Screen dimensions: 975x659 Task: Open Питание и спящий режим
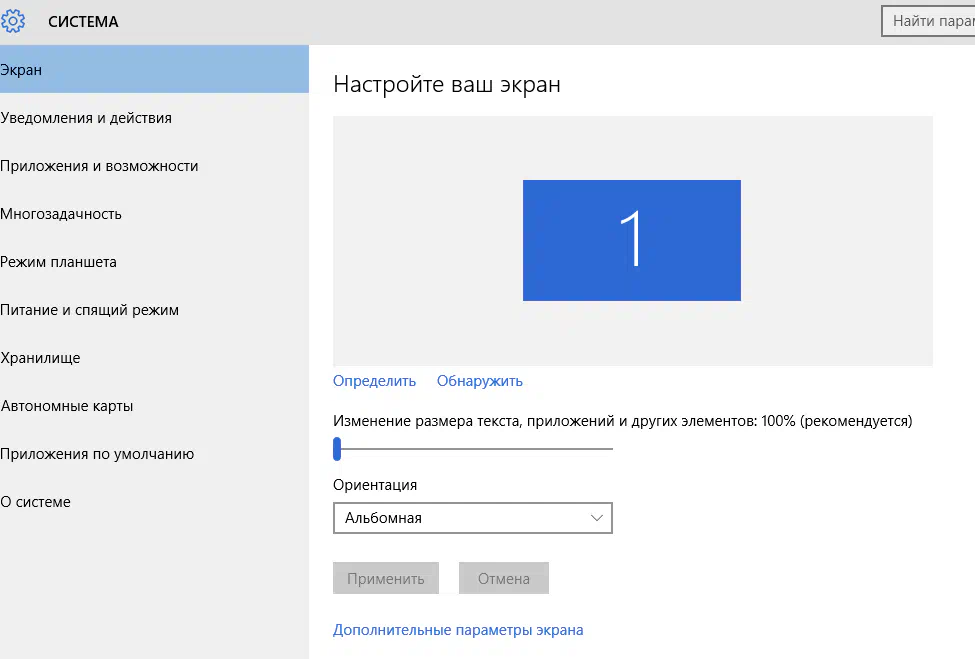(154, 310)
